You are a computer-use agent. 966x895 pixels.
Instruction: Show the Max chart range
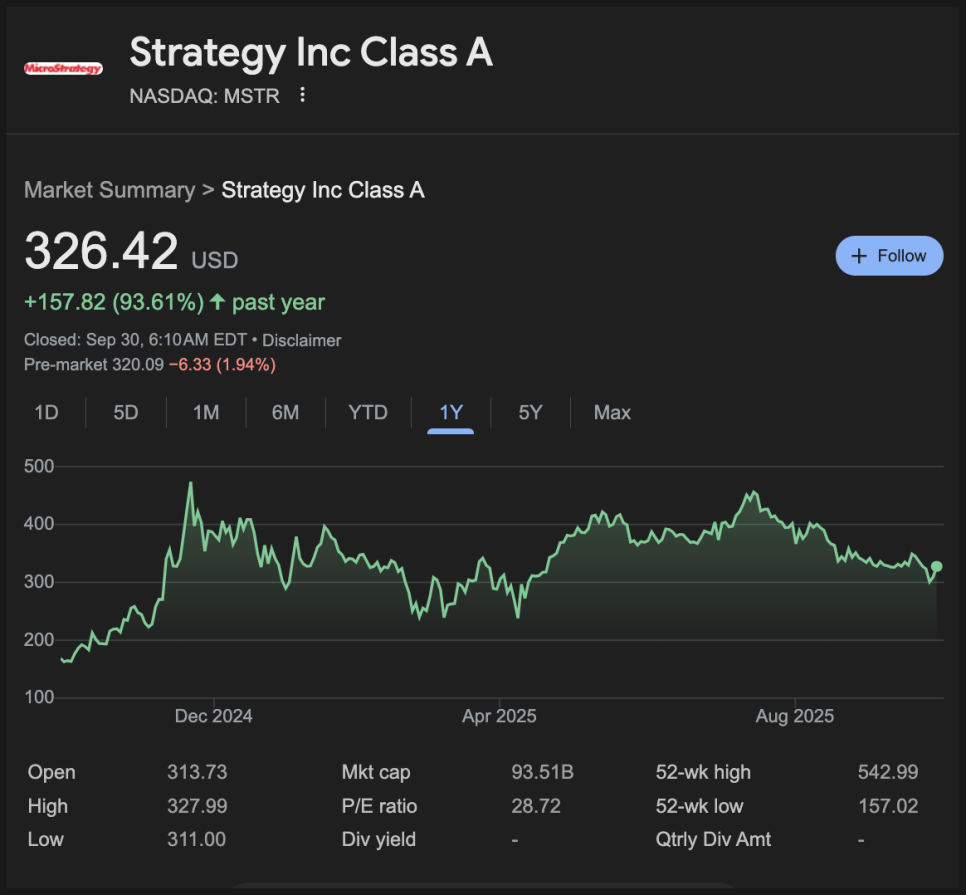[612, 412]
